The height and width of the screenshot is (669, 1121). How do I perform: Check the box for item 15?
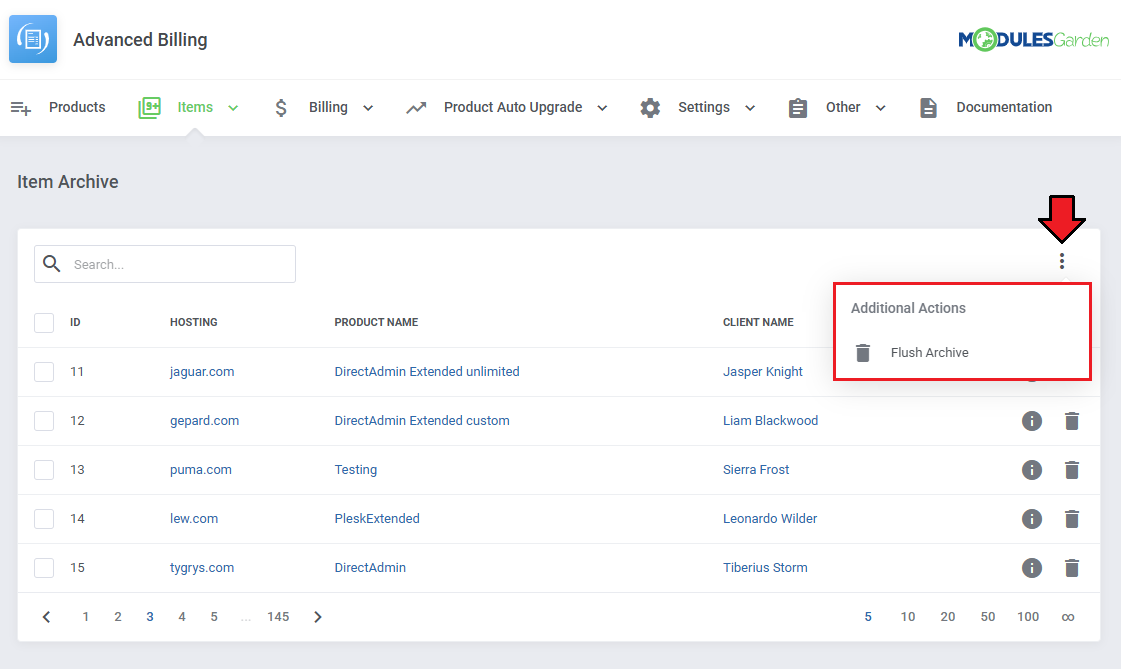44,568
